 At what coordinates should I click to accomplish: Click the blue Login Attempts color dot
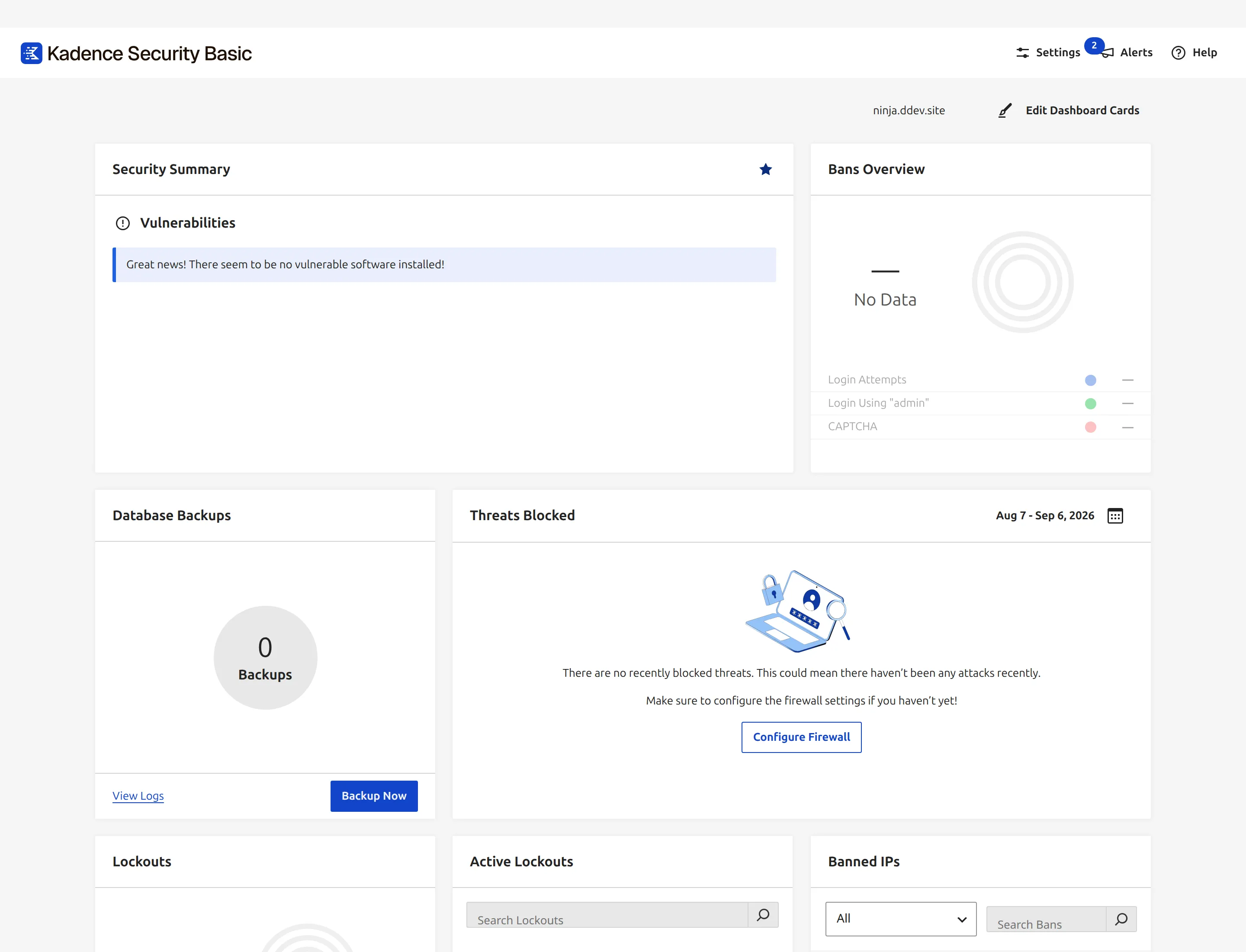1090,380
